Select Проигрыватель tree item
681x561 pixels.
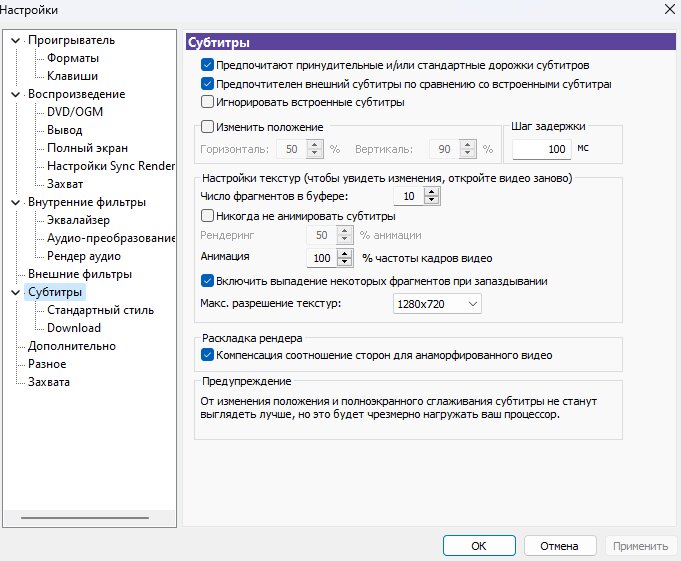pyautogui.click(x=71, y=40)
